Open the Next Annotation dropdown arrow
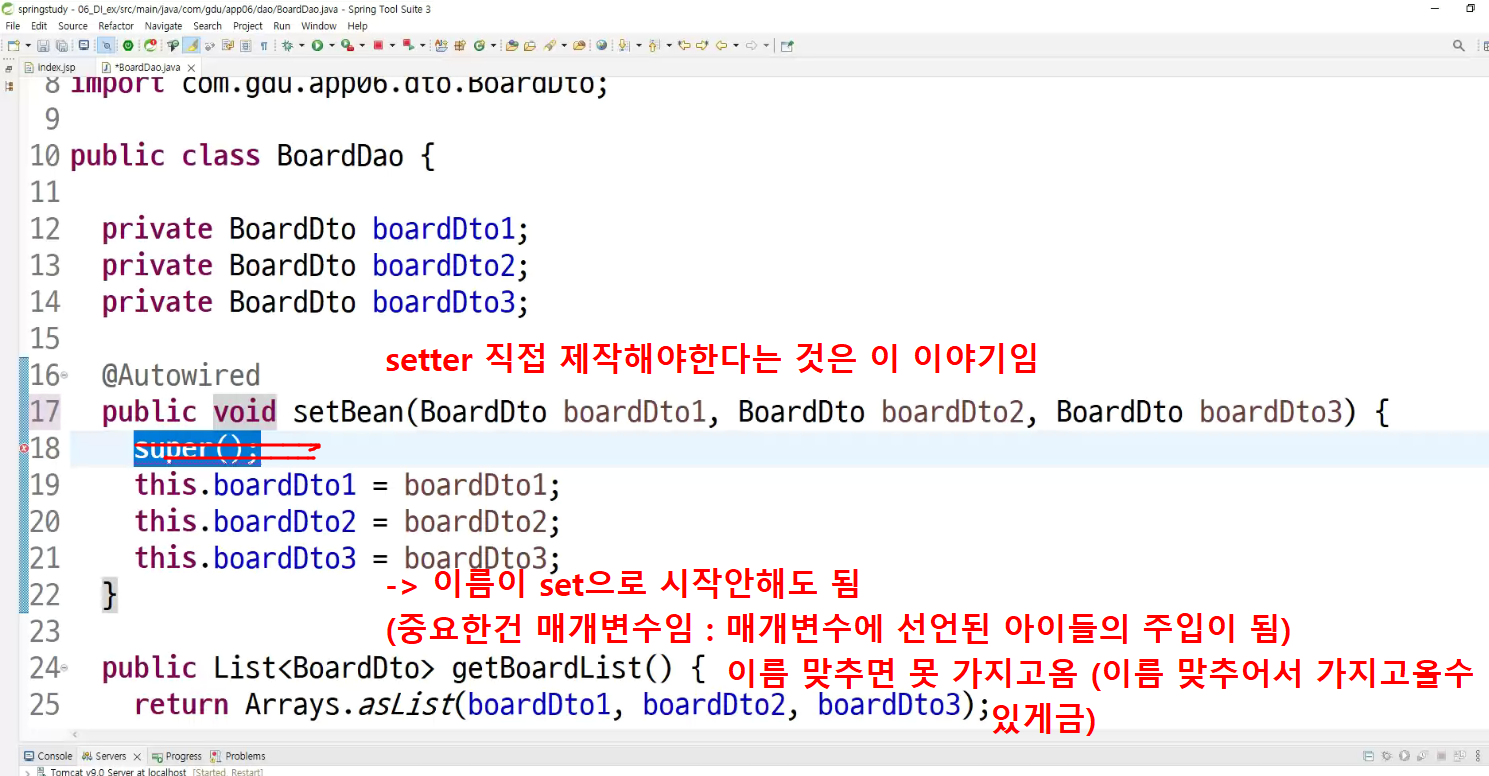This screenshot has height=776, width=1489. point(638,45)
